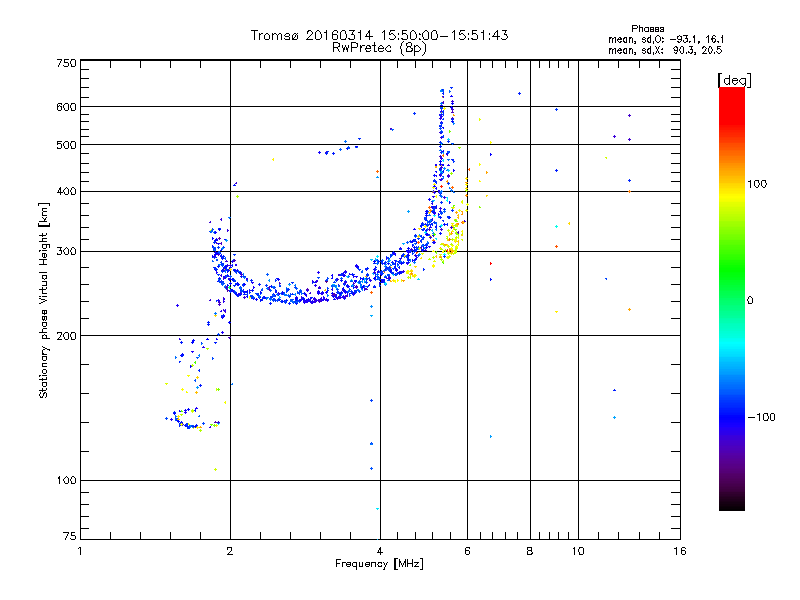Click the x-axis tick label '1'

point(80,551)
